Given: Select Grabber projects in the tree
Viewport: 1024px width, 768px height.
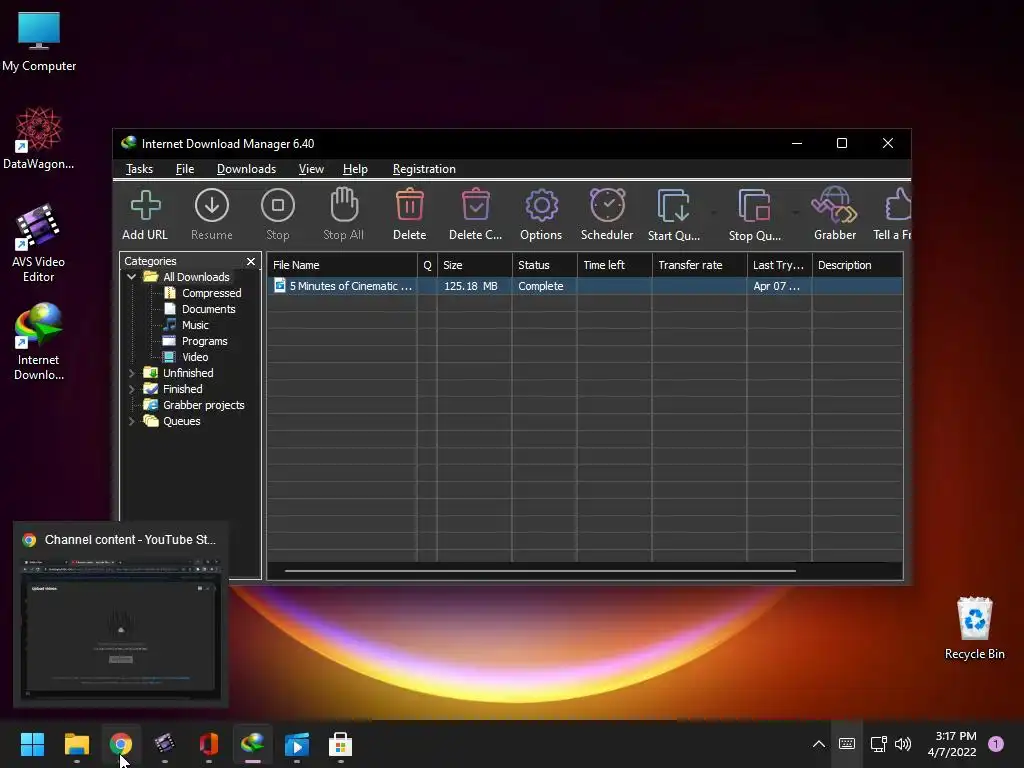Looking at the screenshot, I should click(x=203, y=405).
